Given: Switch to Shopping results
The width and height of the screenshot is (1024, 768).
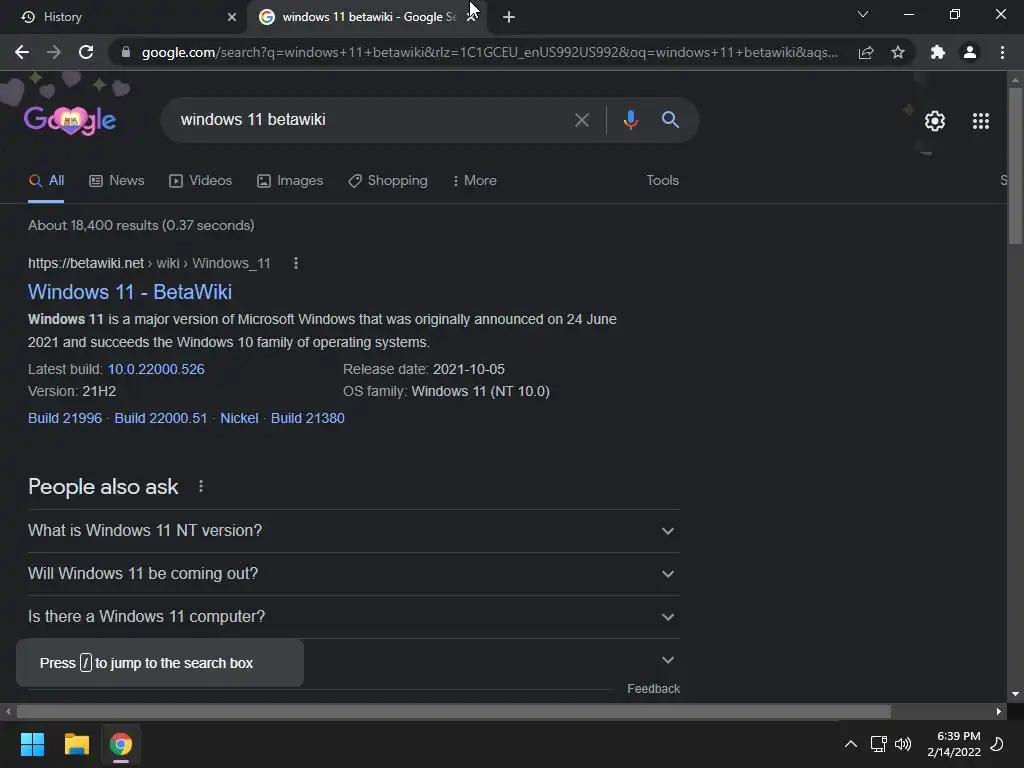Looking at the screenshot, I should (388, 181).
